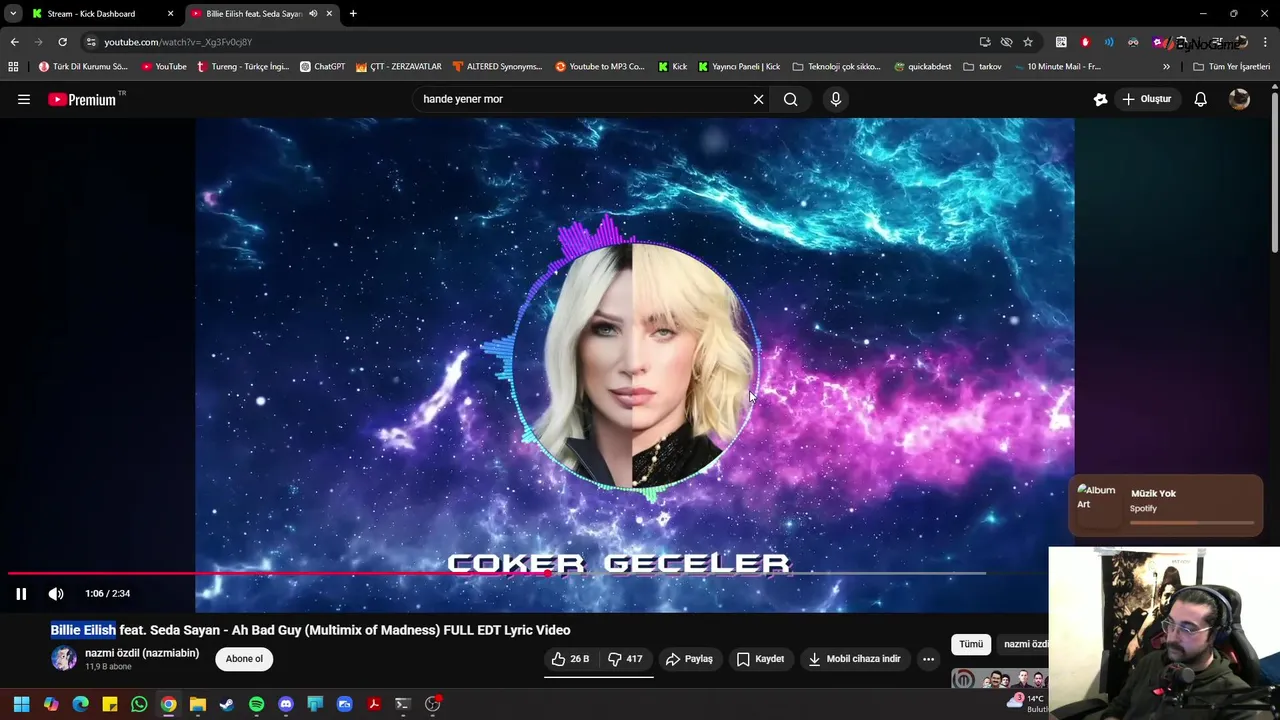Launch Spotify from the taskbar
1280x720 pixels.
(256, 704)
